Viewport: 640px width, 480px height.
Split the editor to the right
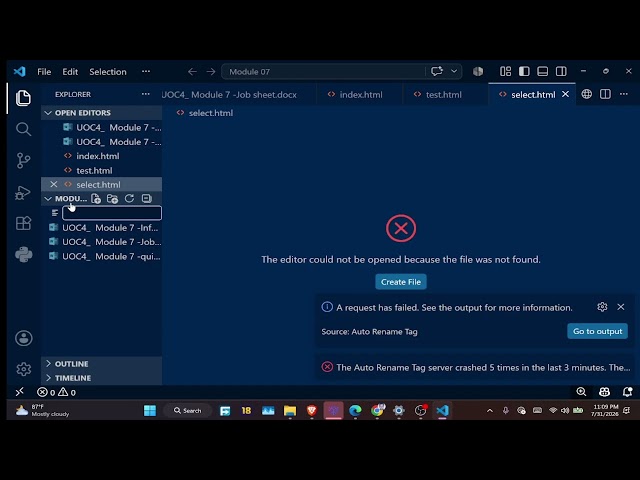(x=605, y=94)
